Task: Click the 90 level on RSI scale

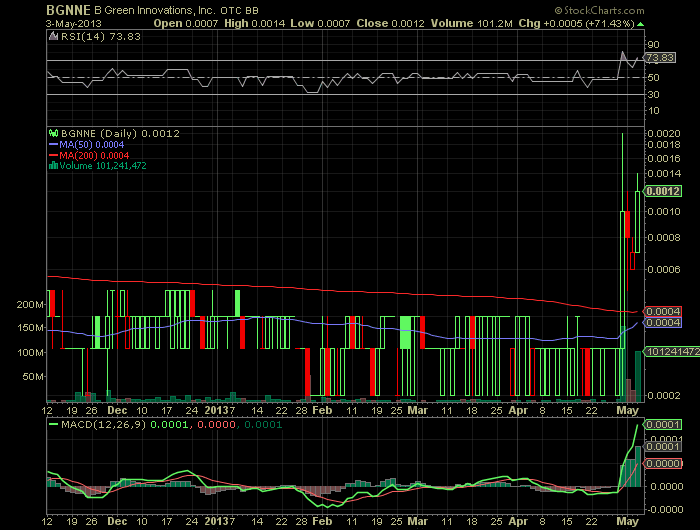Action: [654, 44]
